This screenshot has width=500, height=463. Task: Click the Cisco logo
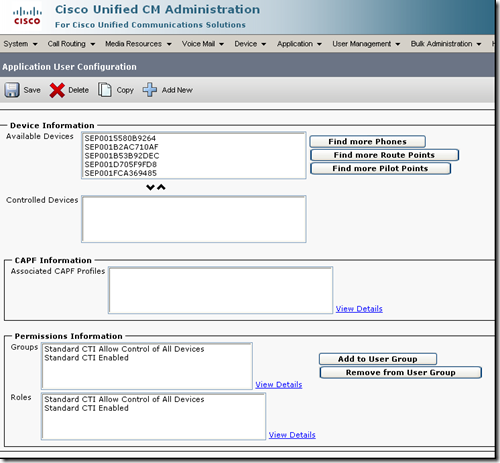point(27,17)
